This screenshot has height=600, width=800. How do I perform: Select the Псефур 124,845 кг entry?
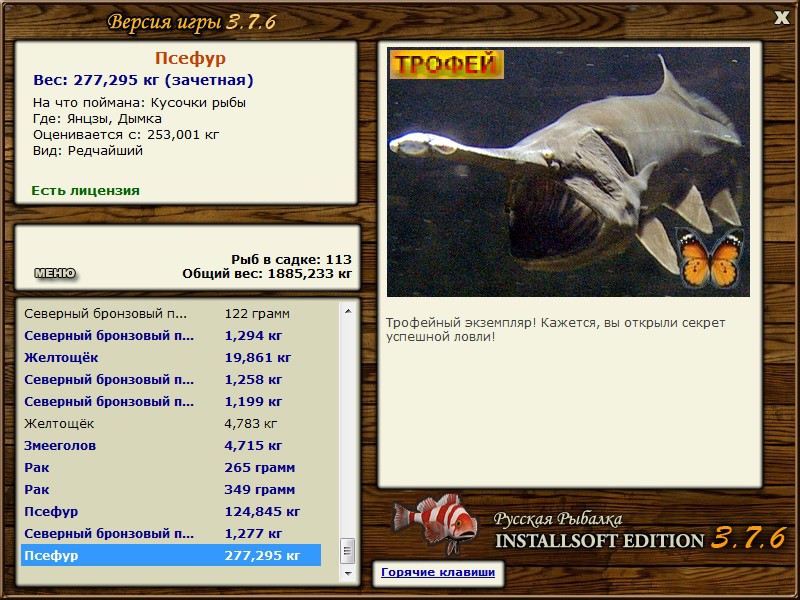171,511
